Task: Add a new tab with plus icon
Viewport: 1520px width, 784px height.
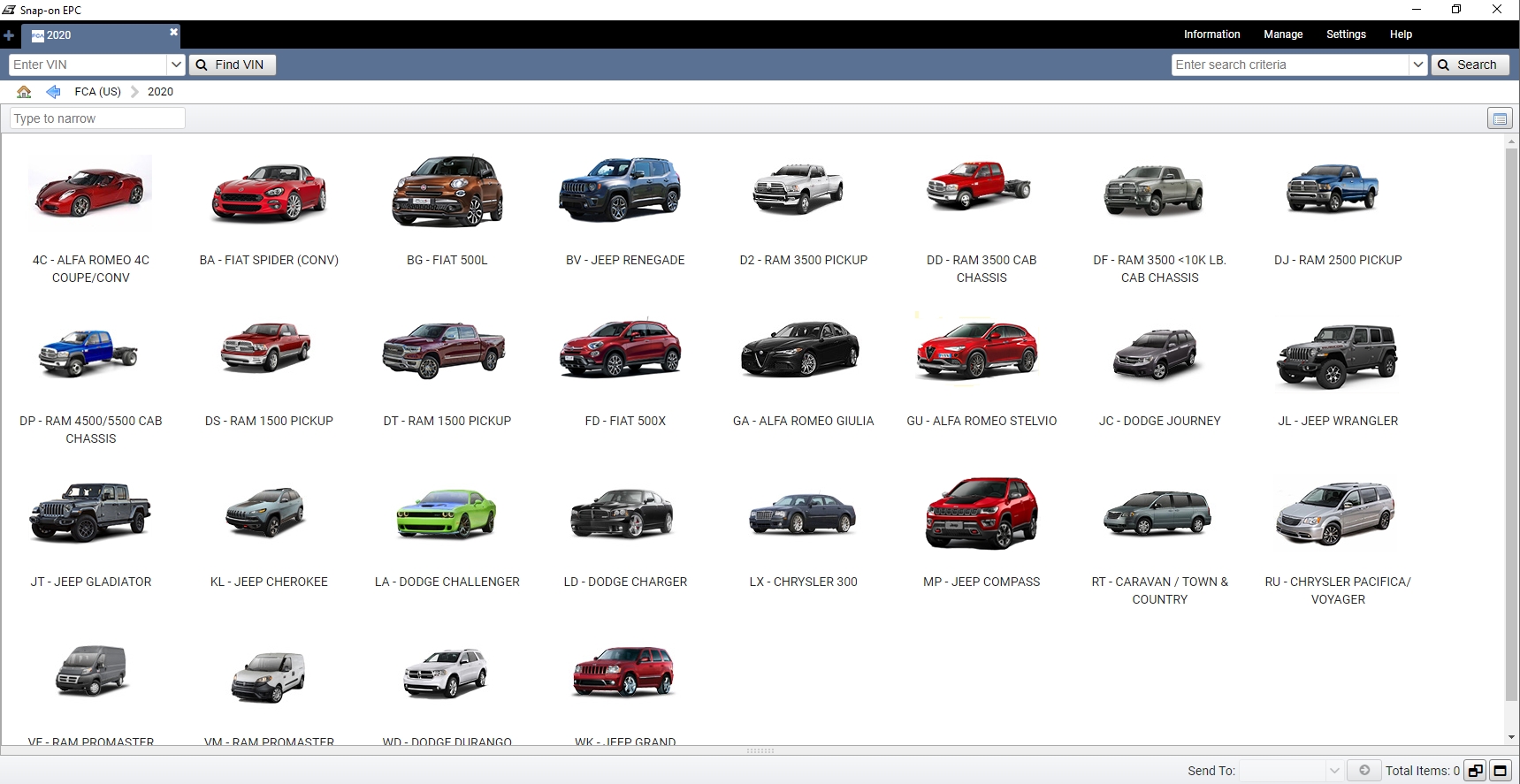Action: tap(9, 35)
